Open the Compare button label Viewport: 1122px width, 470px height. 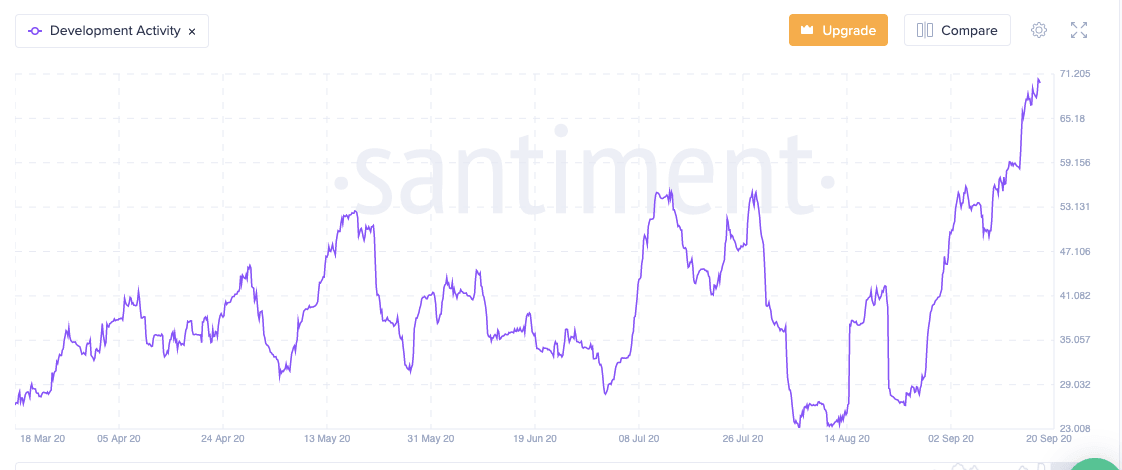[969, 30]
